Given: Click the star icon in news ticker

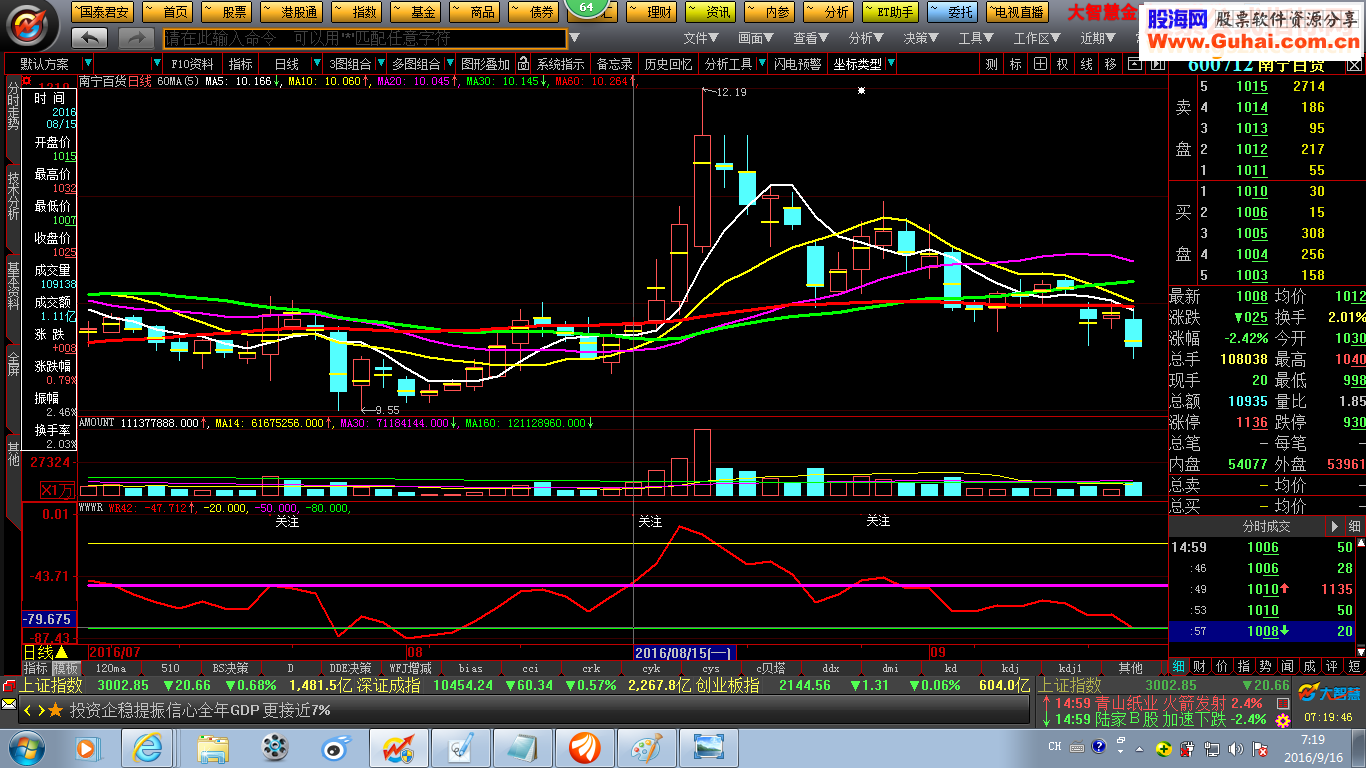Looking at the screenshot, I should click(55, 710).
